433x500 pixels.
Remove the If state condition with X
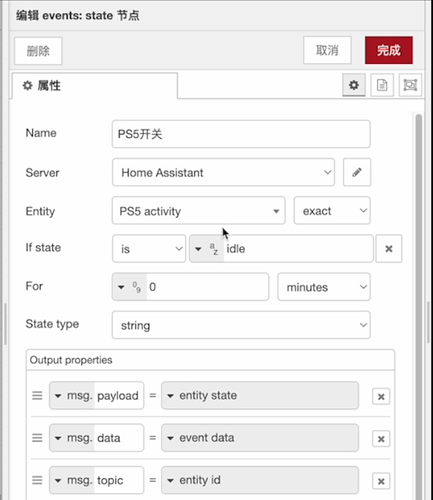[389, 249]
